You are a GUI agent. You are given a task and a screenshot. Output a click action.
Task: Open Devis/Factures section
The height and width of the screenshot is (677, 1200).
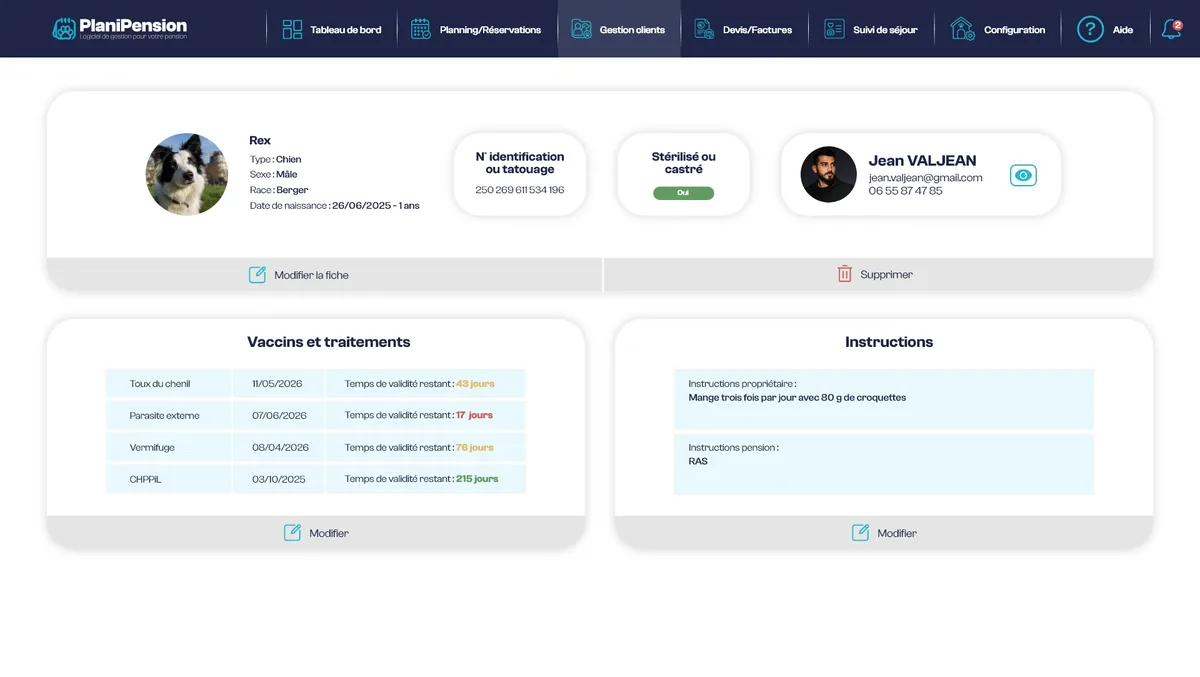(x=757, y=30)
